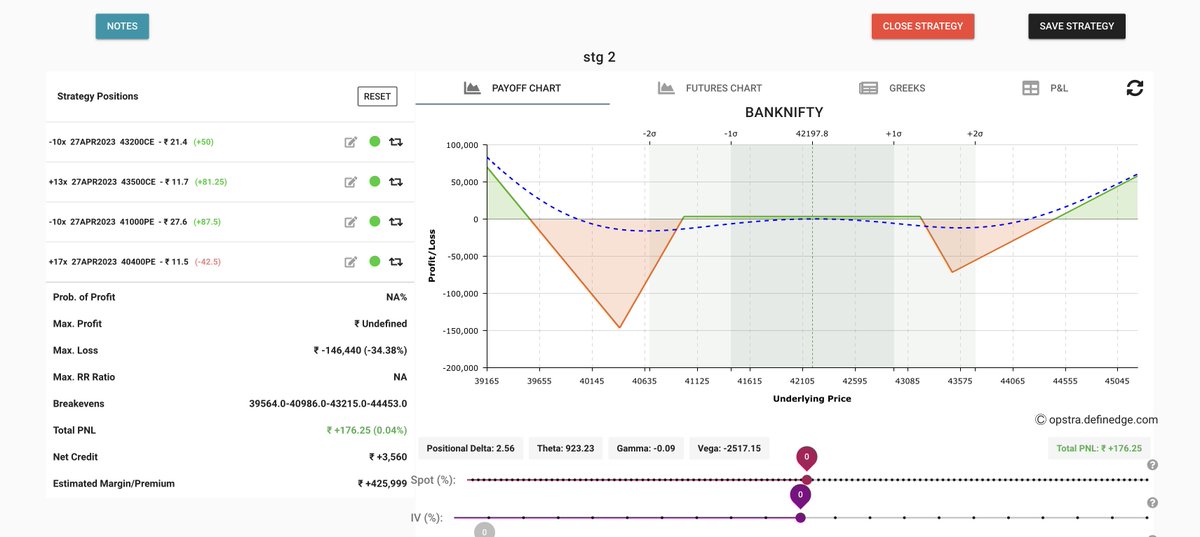This screenshot has width=1200, height=537.
Task: Save the strategy
Action: click(1077, 26)
